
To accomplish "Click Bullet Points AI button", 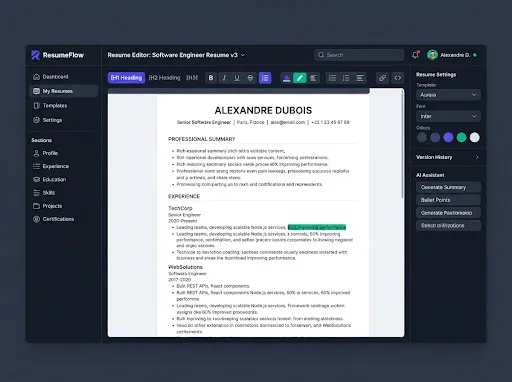I will point(448,200).
